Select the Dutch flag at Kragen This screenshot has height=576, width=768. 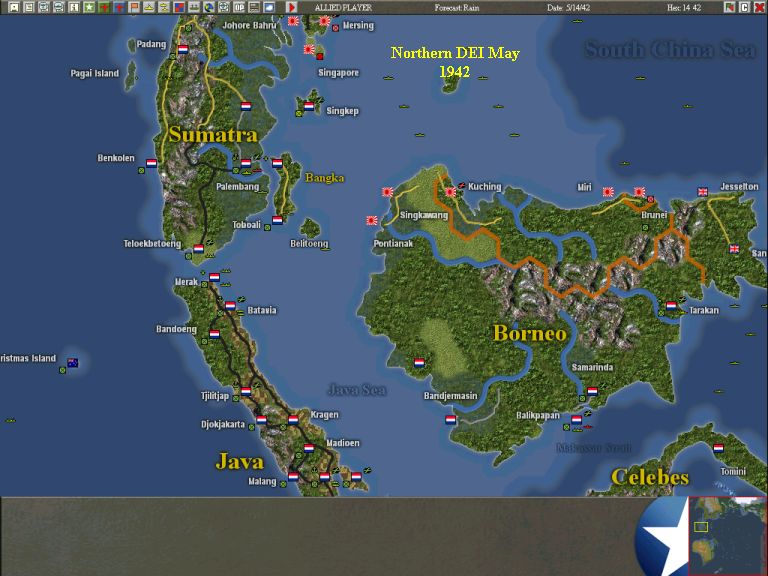click(x=293, y=419)
